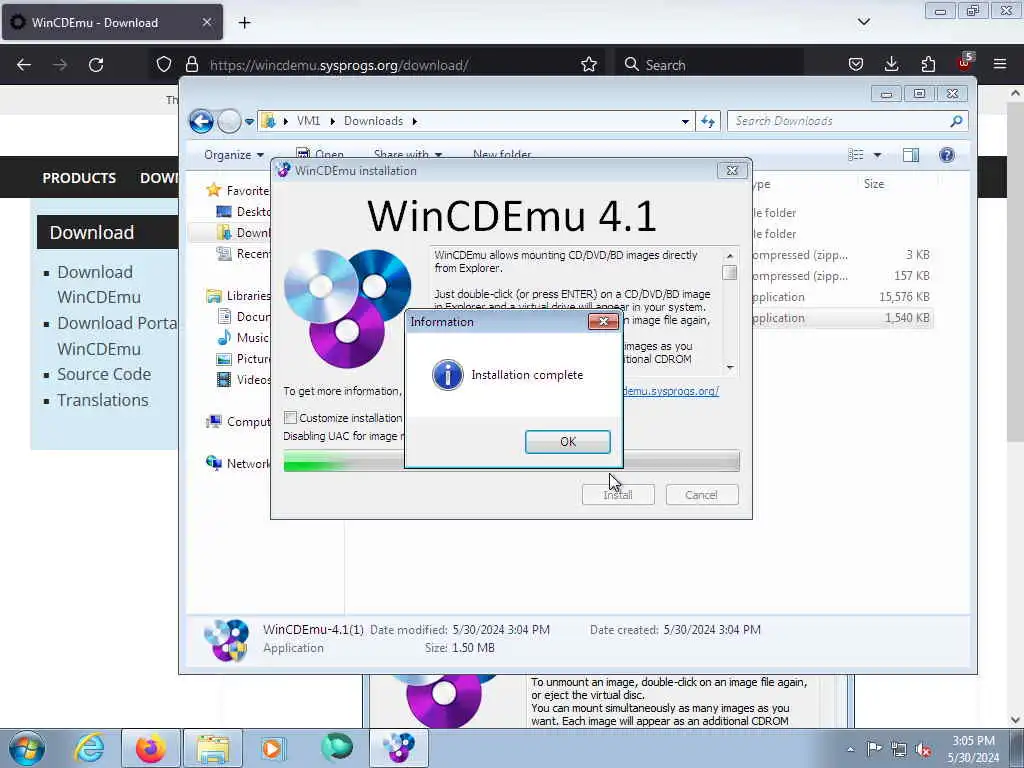Click the Firefox back arrow
This screenshot has width=1024, height=768.
pos(24,65)
